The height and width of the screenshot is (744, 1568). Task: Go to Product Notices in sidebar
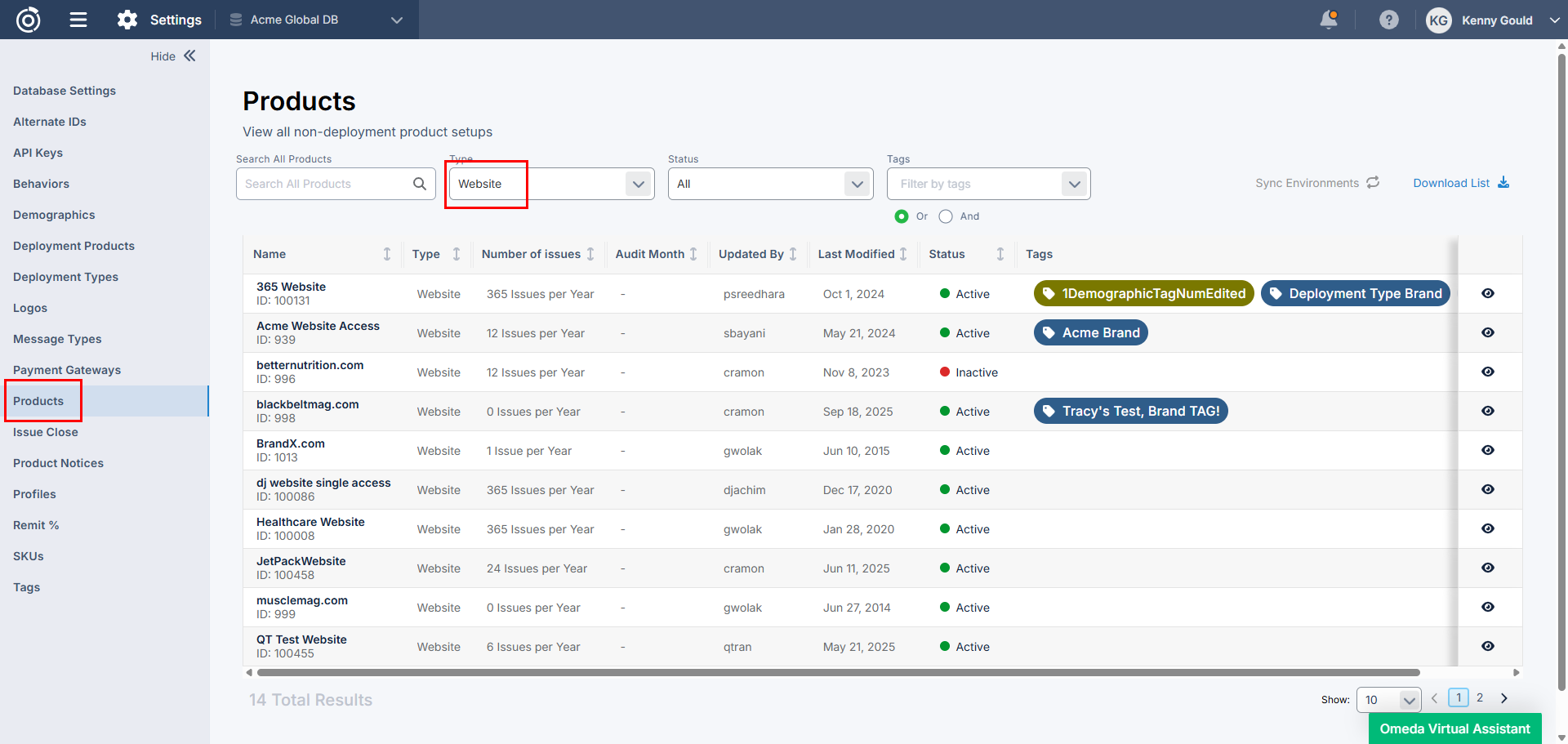(x=58, y=463)
